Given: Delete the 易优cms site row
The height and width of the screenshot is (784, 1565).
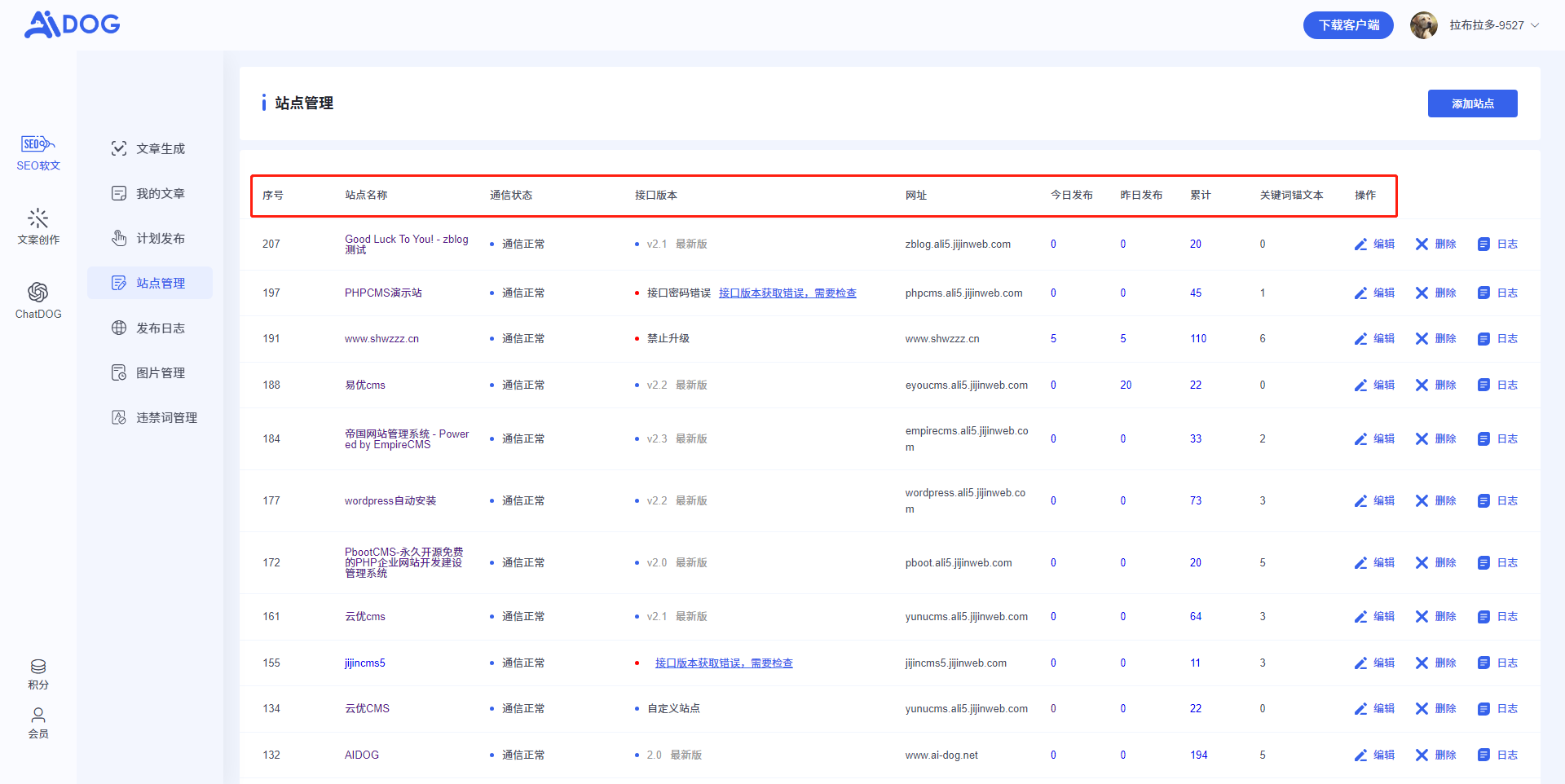Looking at the screenshot, I should coord(1435,385).
